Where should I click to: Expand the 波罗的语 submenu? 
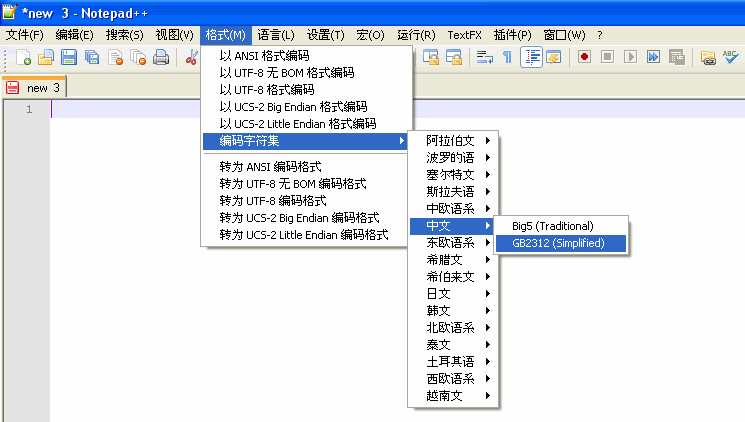(x=453, y=158)
